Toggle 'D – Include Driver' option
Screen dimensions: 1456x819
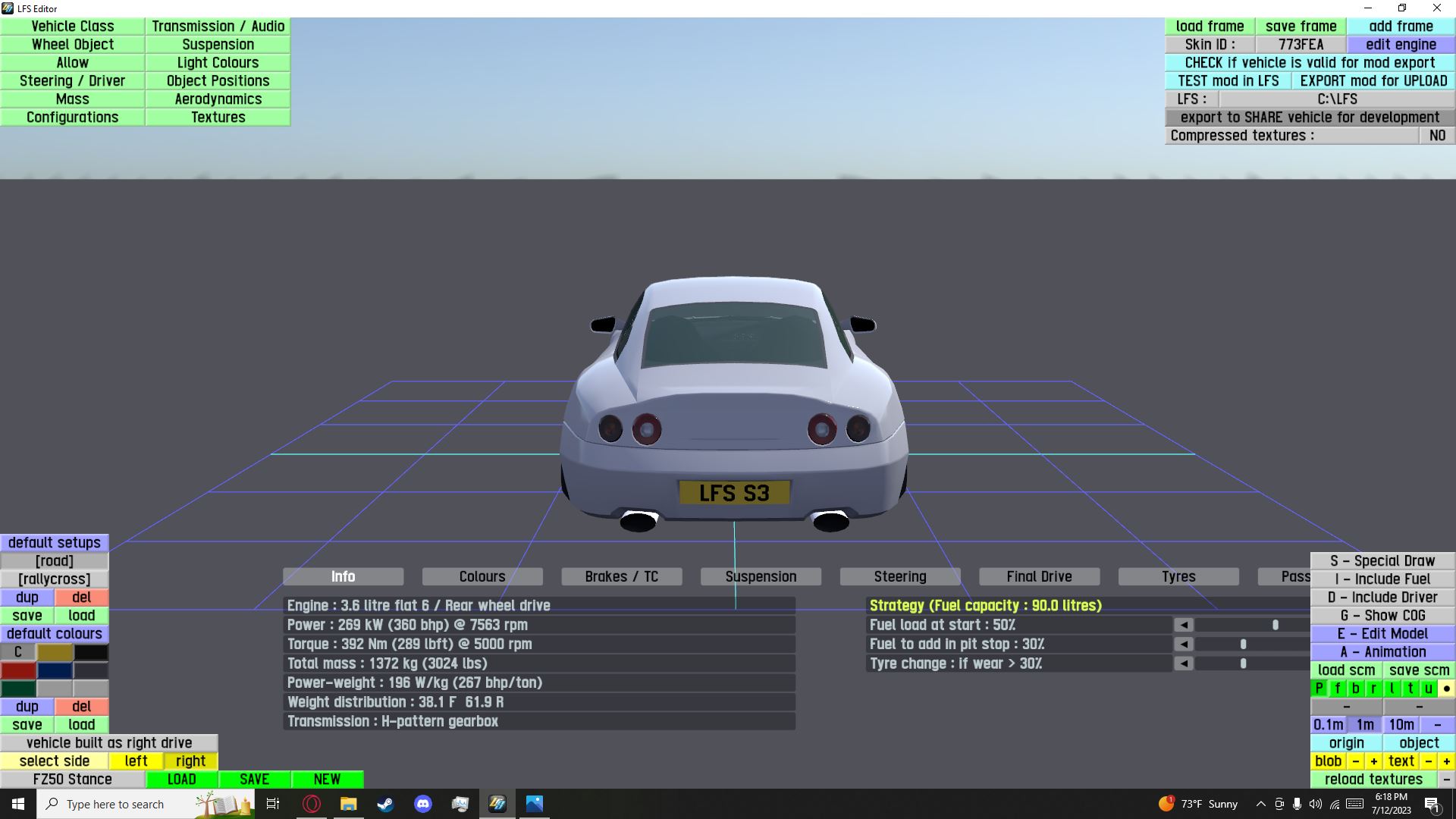[x=1382, y=598]
